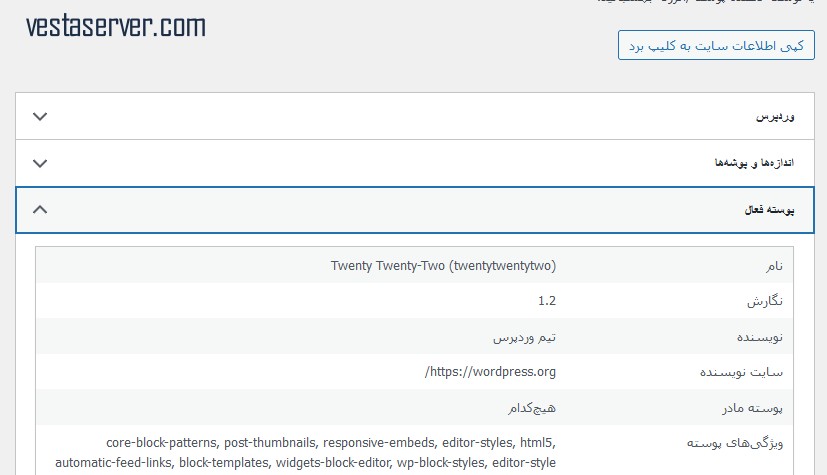Click the chevron down icon for وردپرس
This screenshot has height=475, width=827.
pyautogui.click(x=40, y=117)
